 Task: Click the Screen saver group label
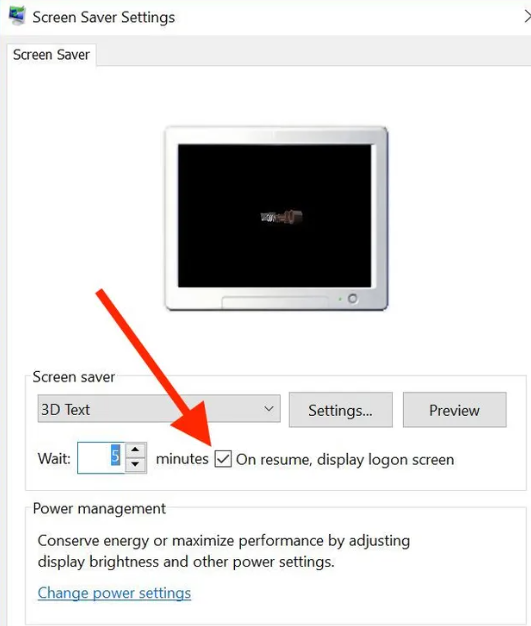click(74, 377)
